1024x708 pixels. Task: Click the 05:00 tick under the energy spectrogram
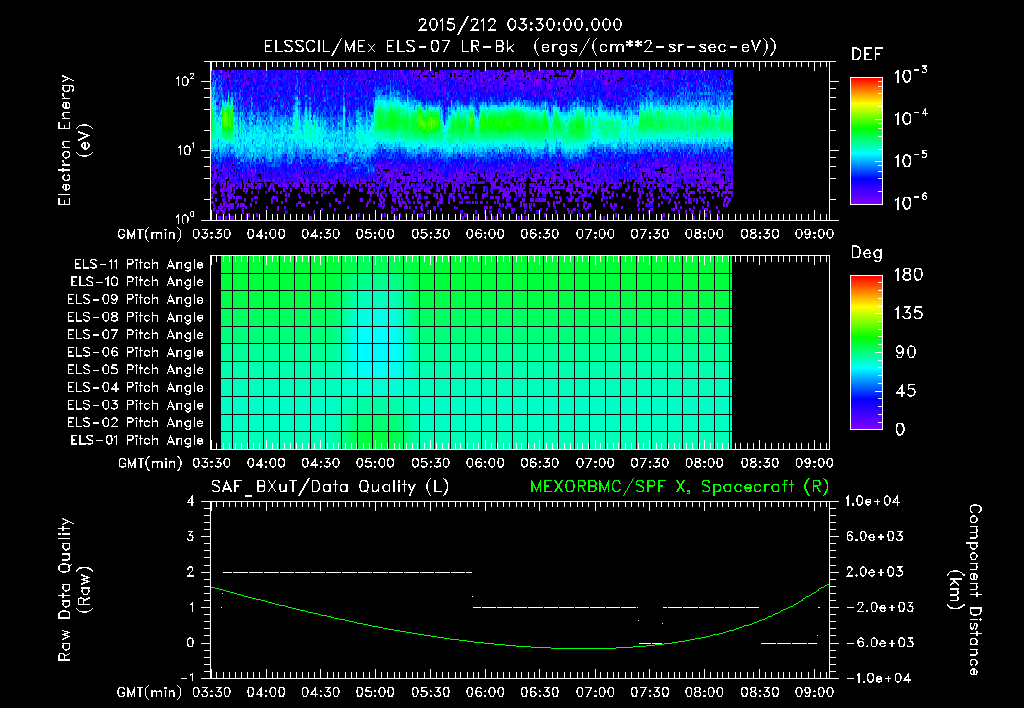coord(375,234)
